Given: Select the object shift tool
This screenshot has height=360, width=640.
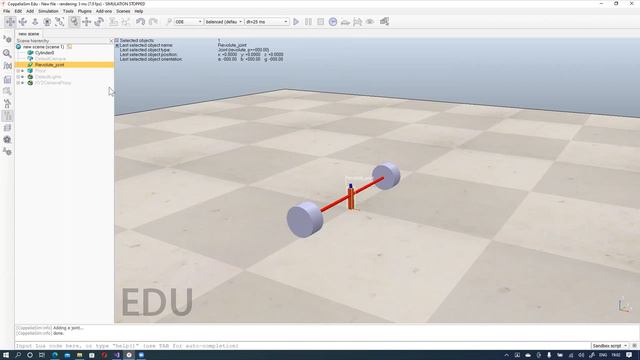Looking at the screenshot, I should [x=87, y=22].
